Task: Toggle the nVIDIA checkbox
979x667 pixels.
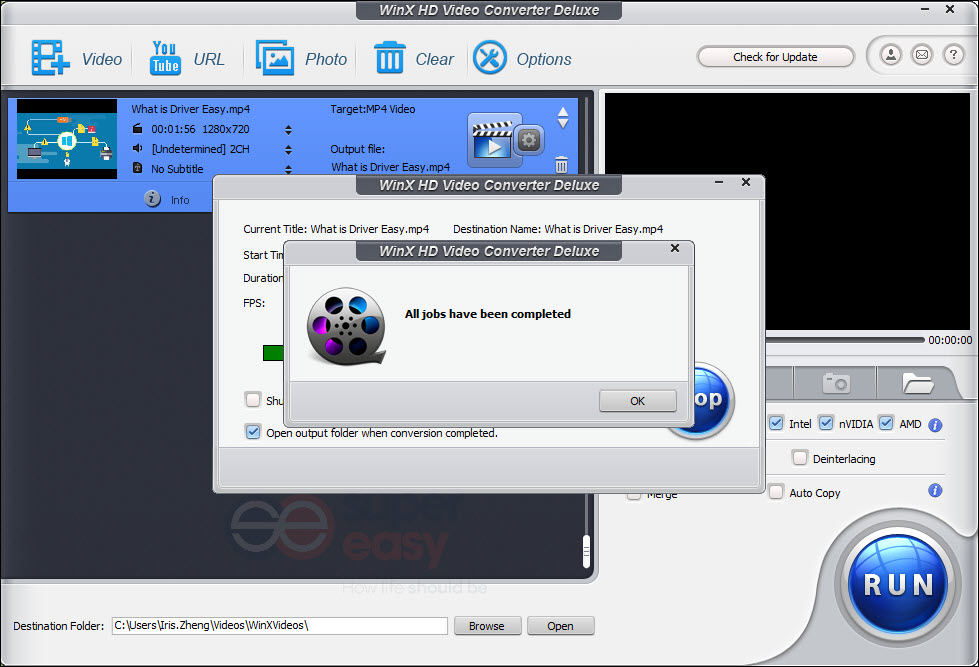Action: click(x=825, y=423)
